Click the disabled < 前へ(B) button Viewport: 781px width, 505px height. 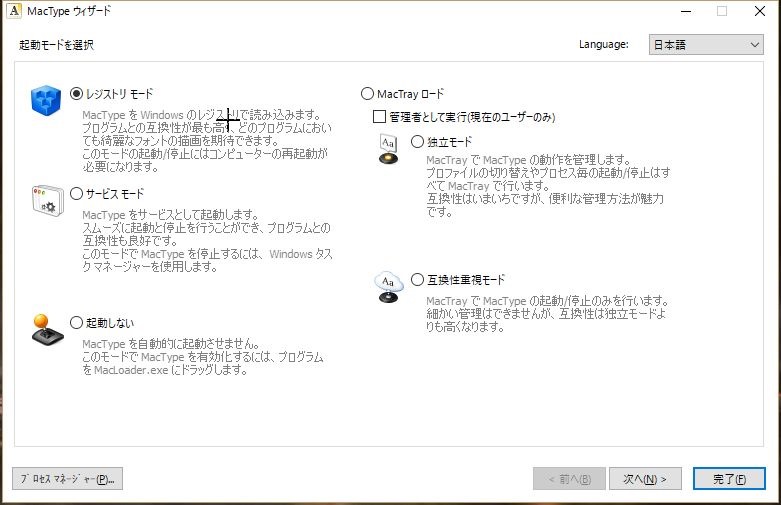click(x=569, y=479)
